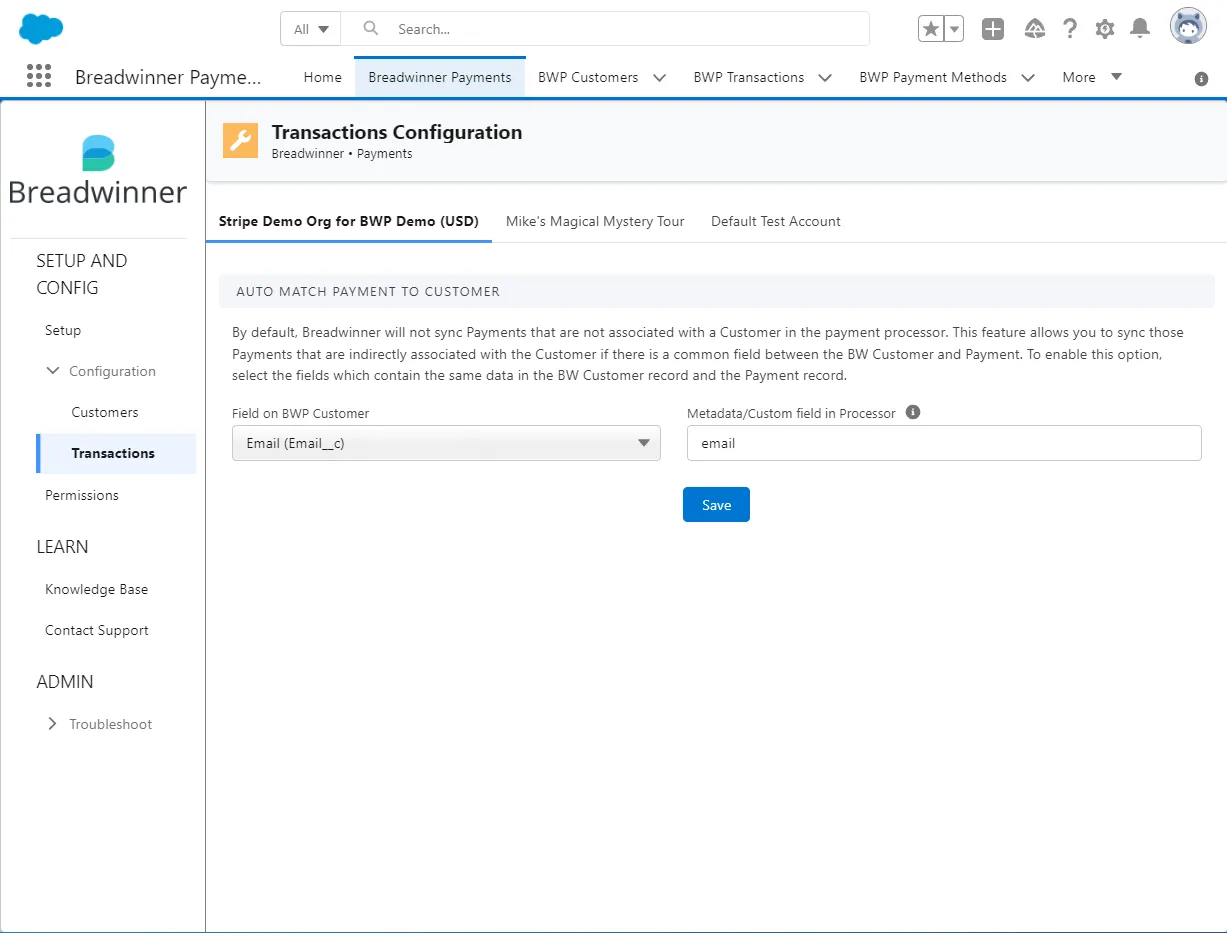Collapse the Configuration tree section
The image size is (1227, 933).
[x=53, y=371]
